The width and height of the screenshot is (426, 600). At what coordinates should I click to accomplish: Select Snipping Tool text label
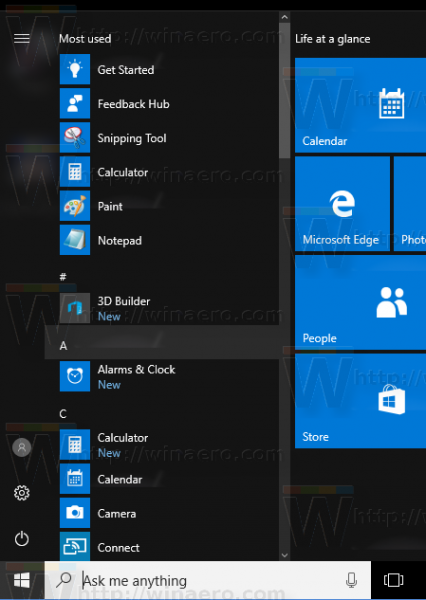tap(132, 138)
